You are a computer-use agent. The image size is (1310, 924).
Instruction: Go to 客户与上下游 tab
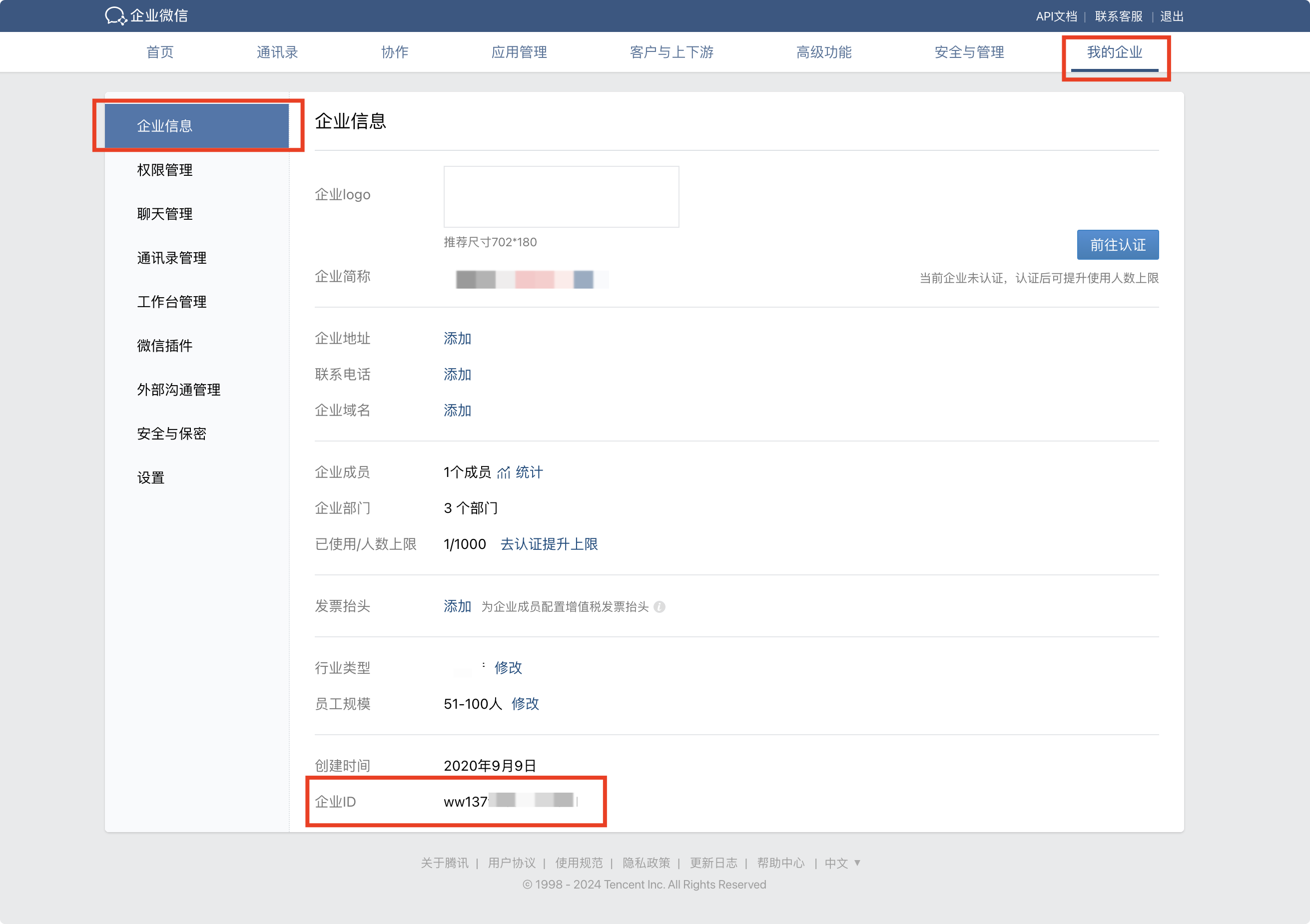671,52
